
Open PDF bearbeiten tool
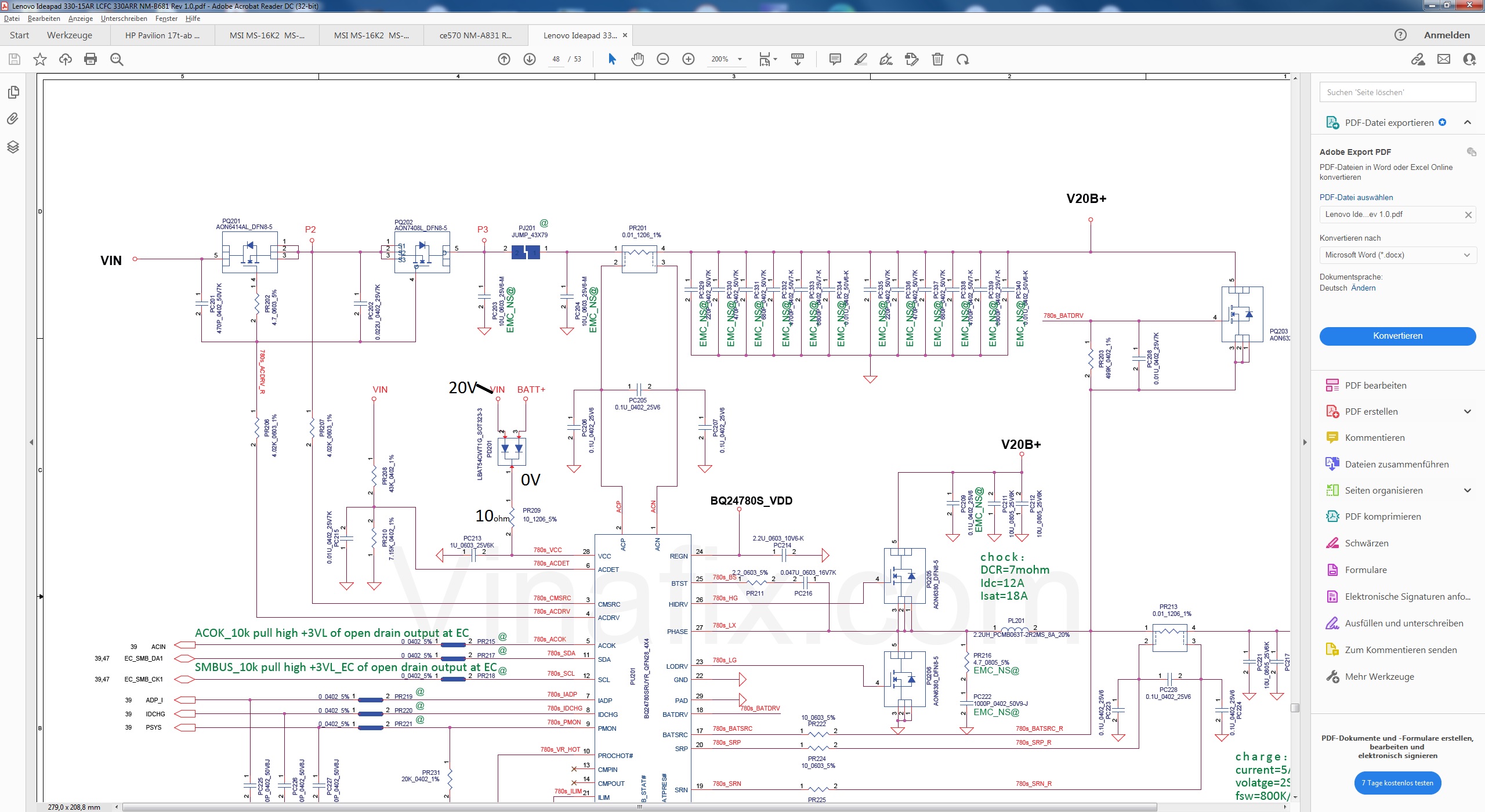pyautogui.click(x=1375, y=386)
